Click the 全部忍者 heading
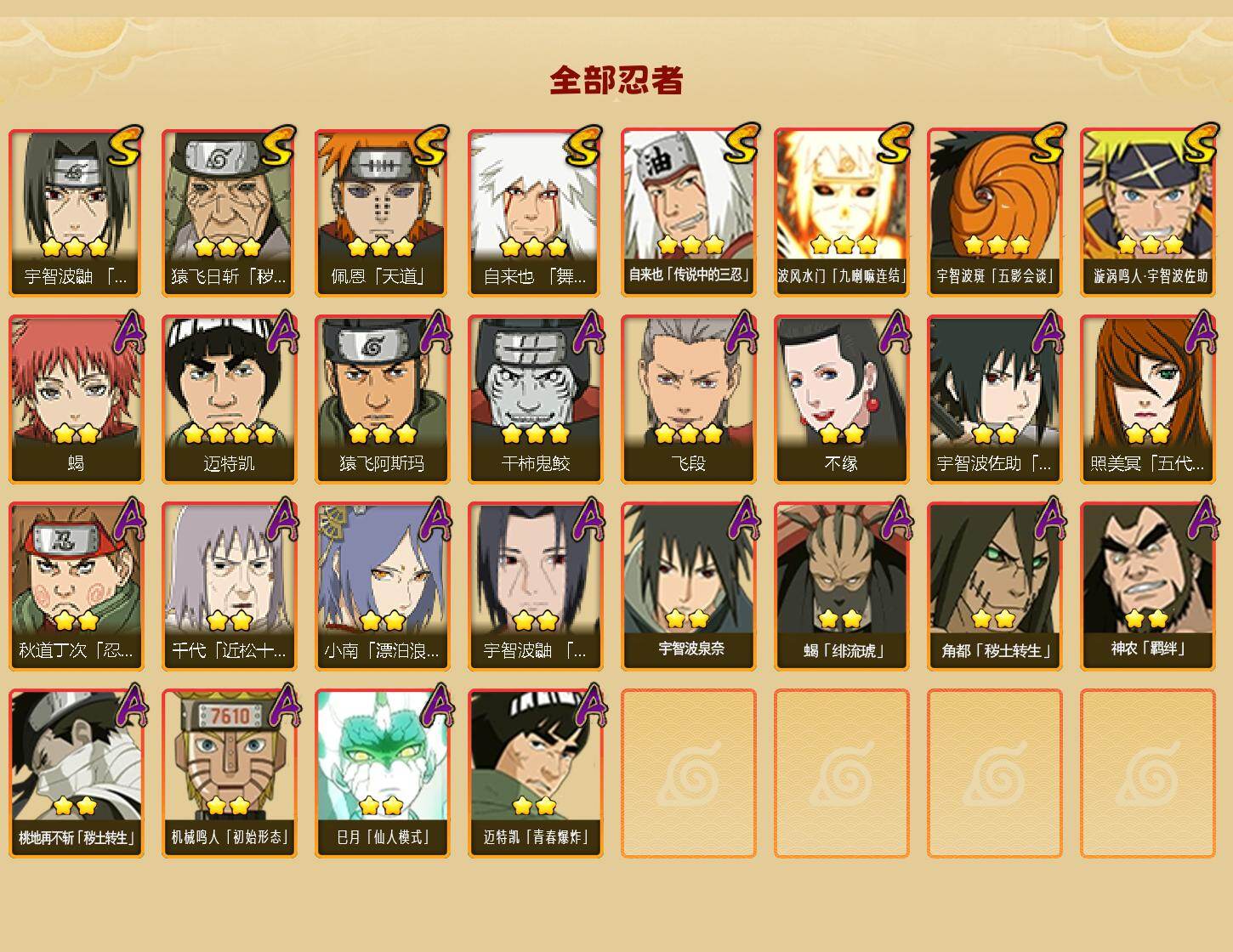The height and width of the screenshot is (952, 1233). tap(616, 80)
